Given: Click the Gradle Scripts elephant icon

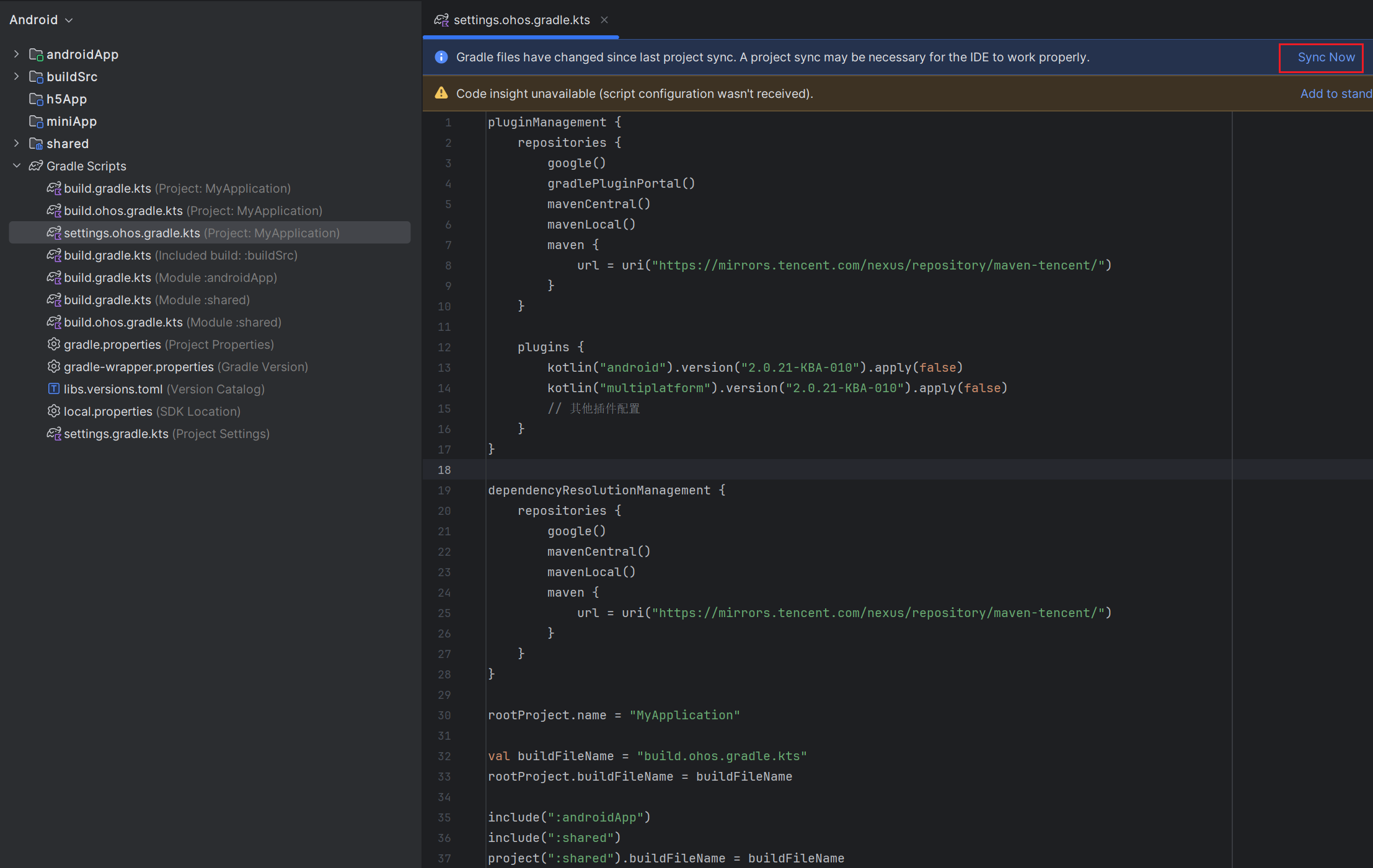Looking at the screenshot, I should (36, 166).
